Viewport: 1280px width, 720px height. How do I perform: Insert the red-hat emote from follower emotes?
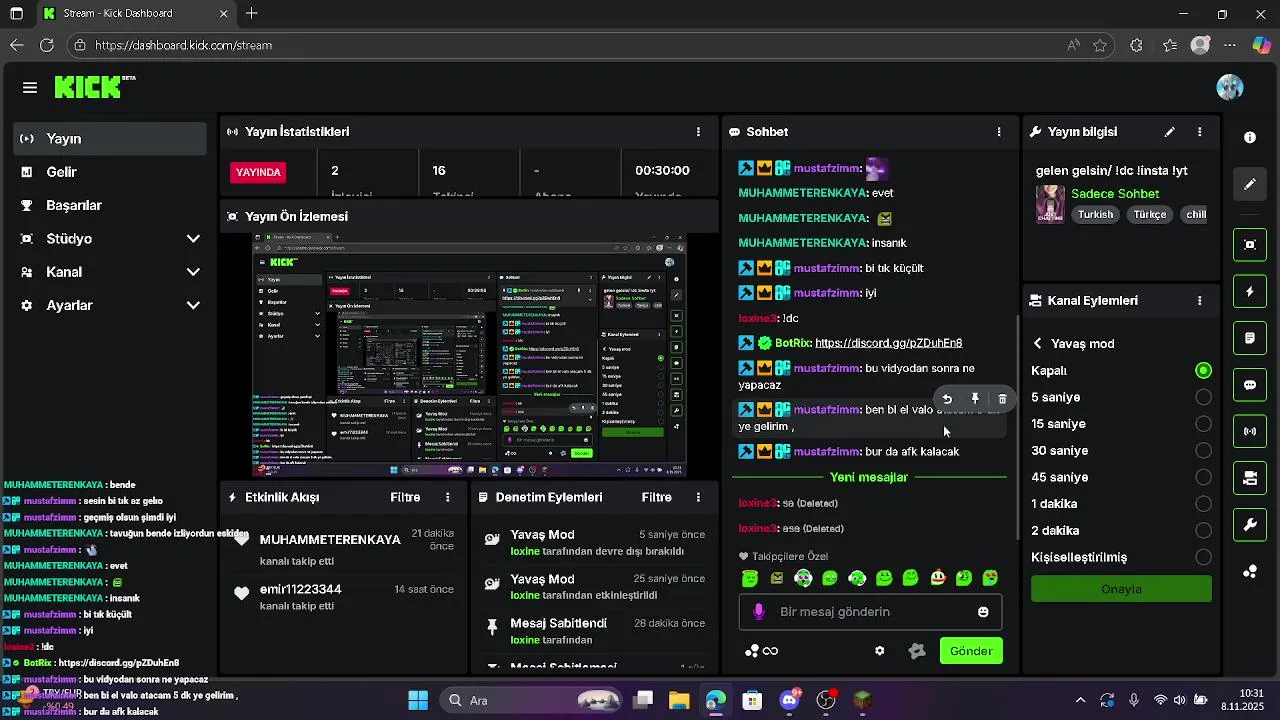(x=938, y=577)
